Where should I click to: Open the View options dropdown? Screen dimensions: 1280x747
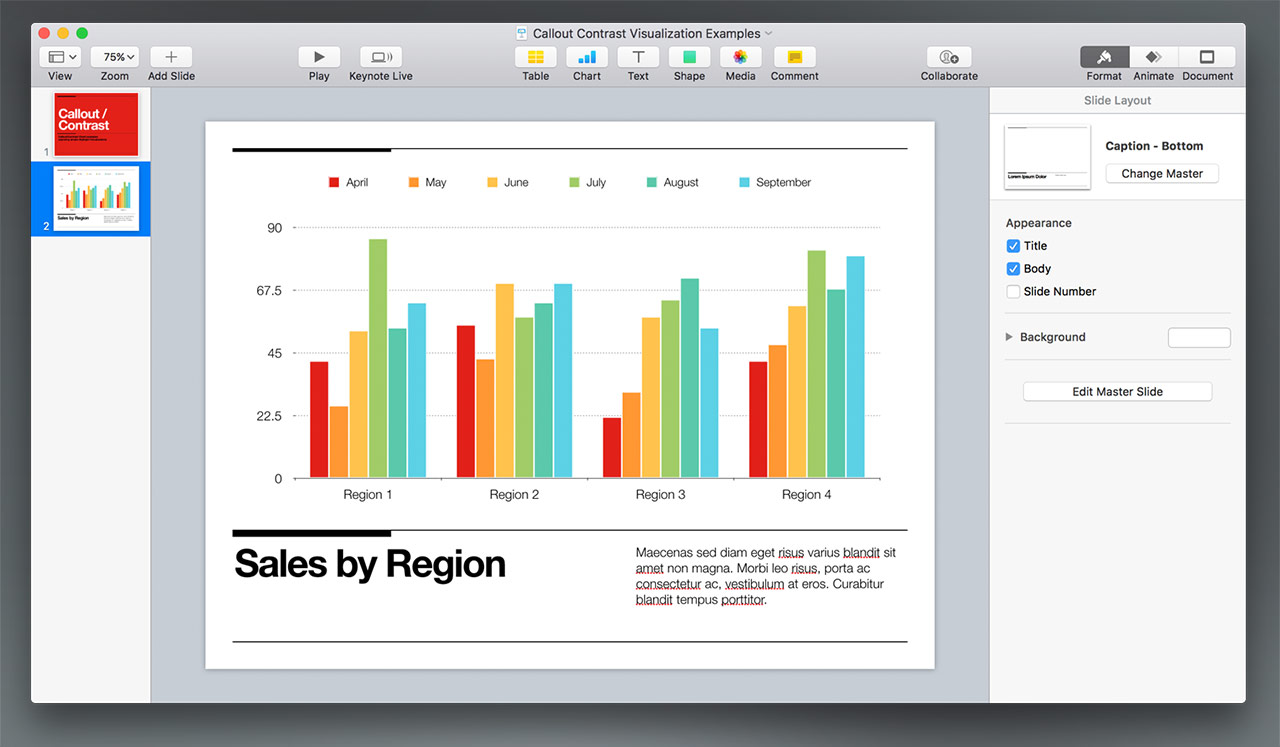[x=60, y=58]
